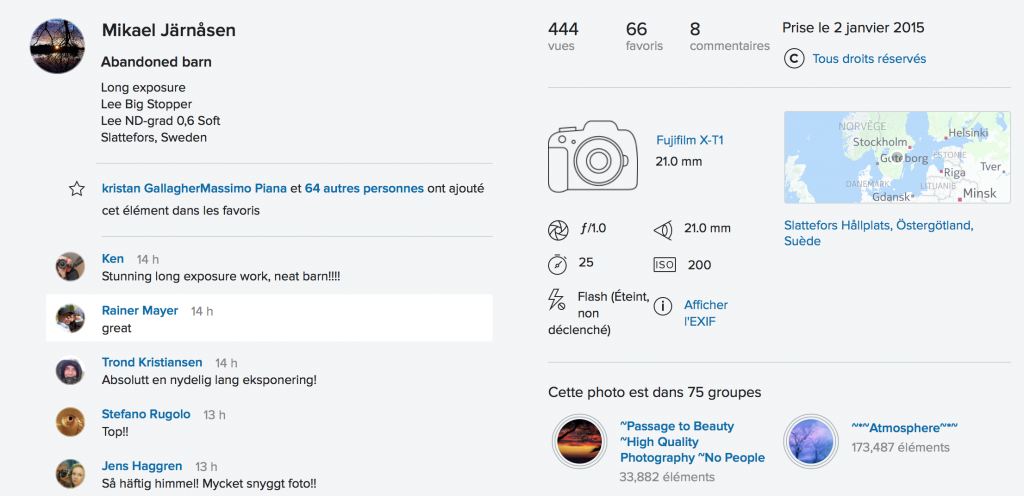Image resolution: width=1024 pixels, height=496 pixels.
Task: Click the flash status icon
Action: click(x=558, y=299)
